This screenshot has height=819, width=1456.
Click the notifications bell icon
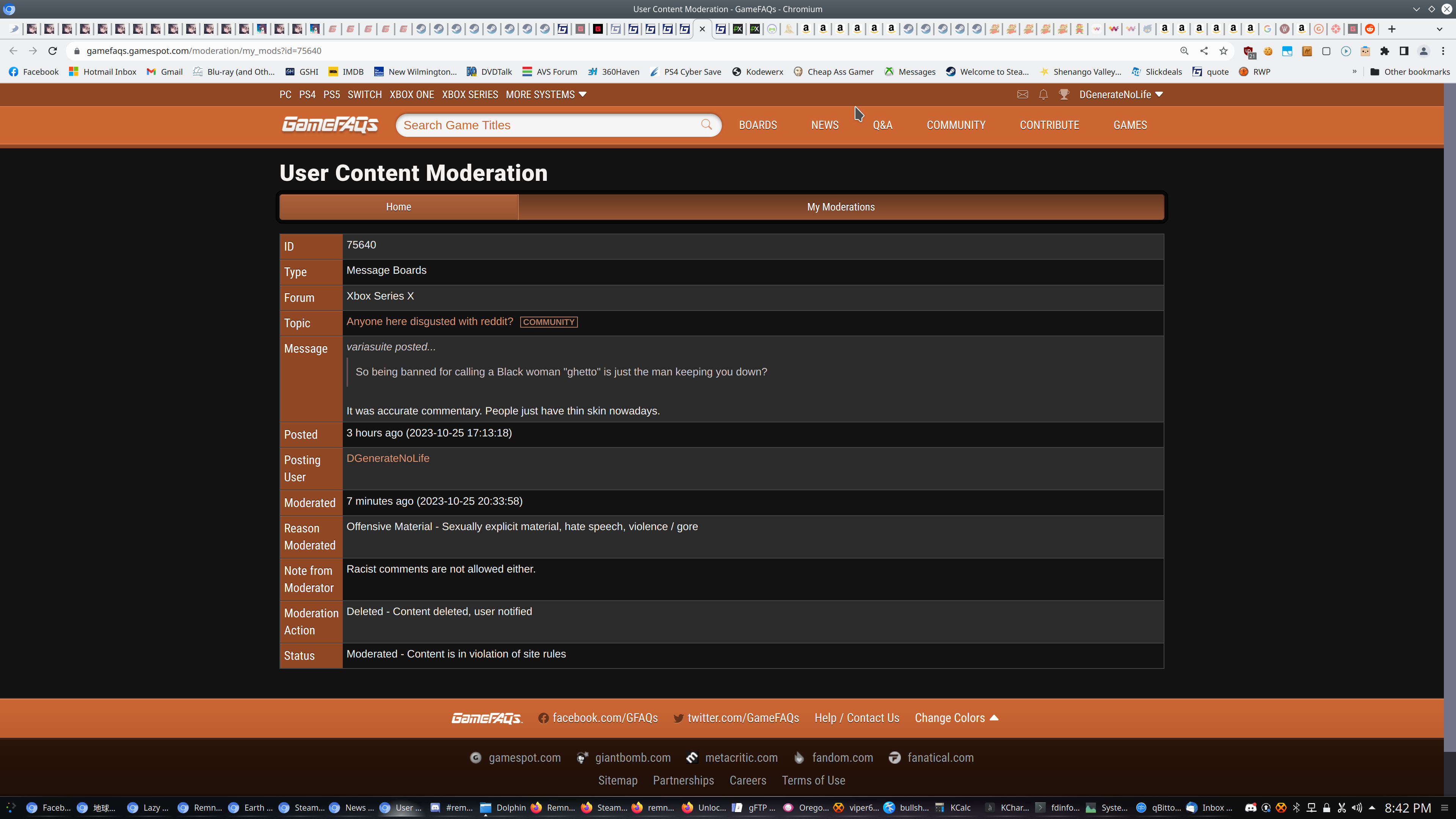click(x=1043, y=94)
